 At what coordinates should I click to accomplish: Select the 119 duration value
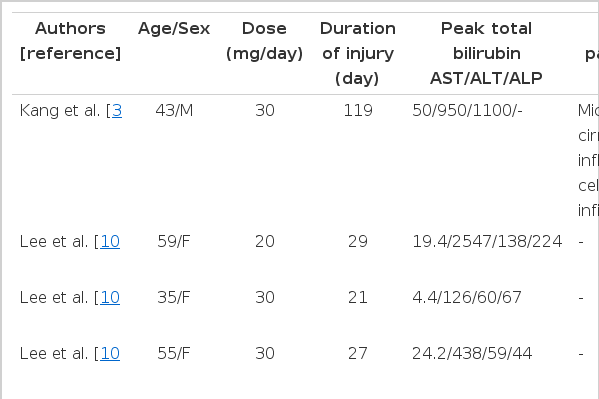358,111
